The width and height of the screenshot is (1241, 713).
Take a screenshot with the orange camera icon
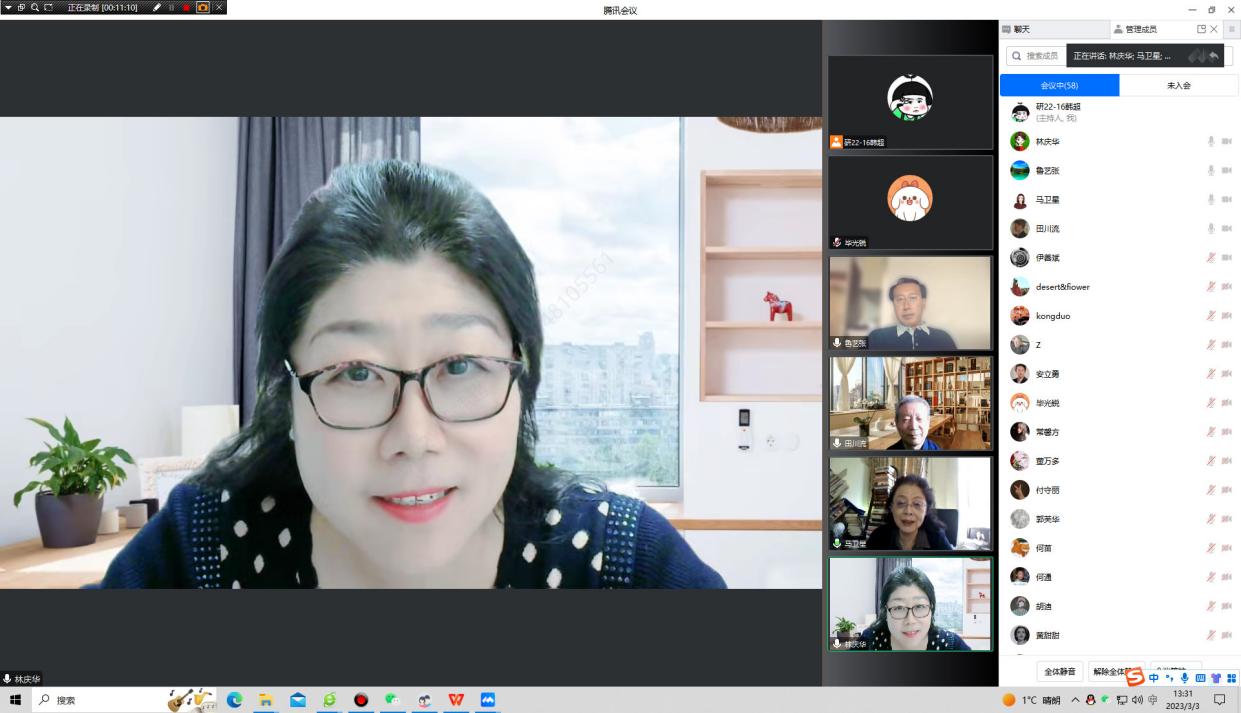[203, 7]
